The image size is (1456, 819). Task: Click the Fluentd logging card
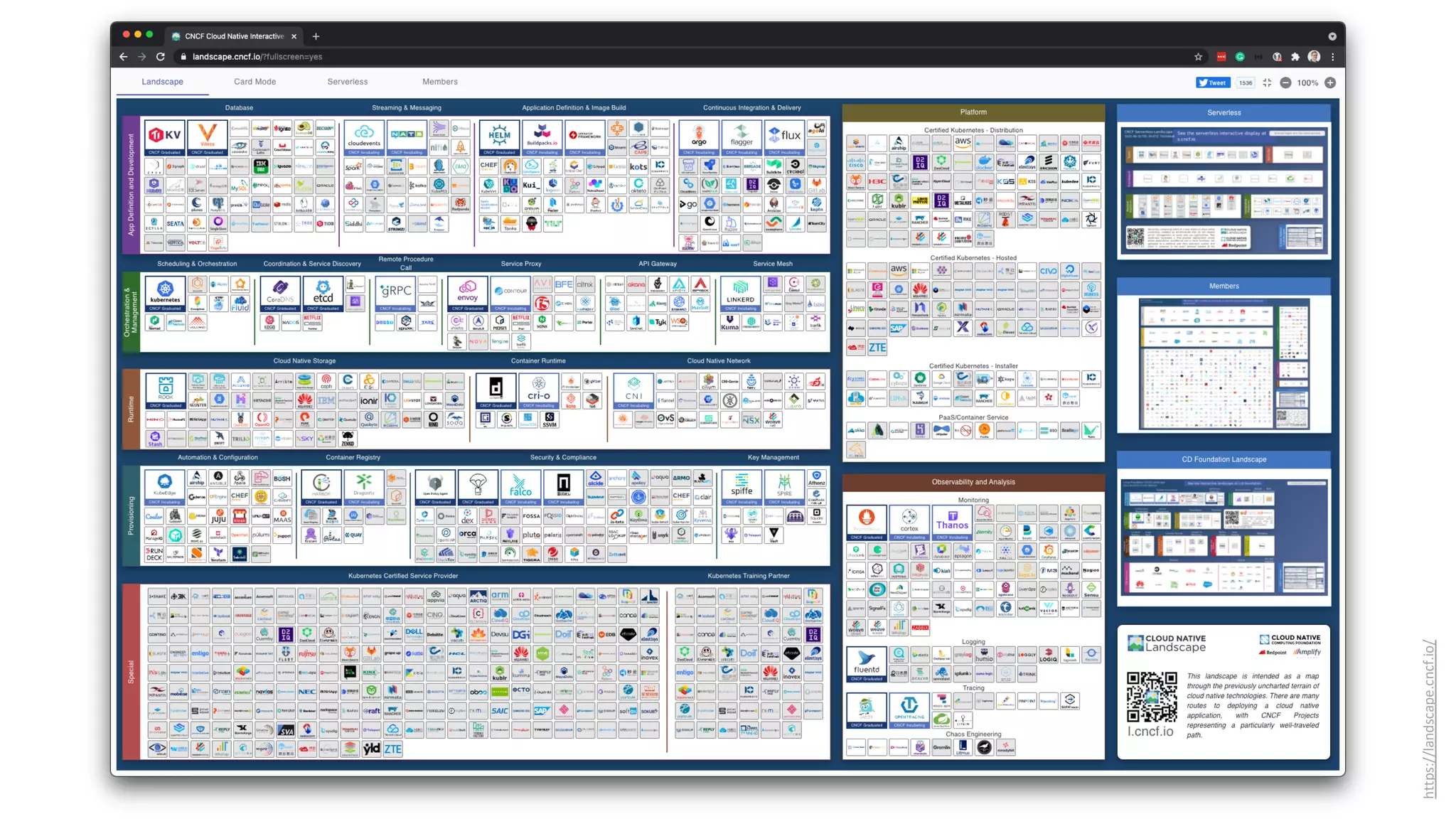(866, 663)
